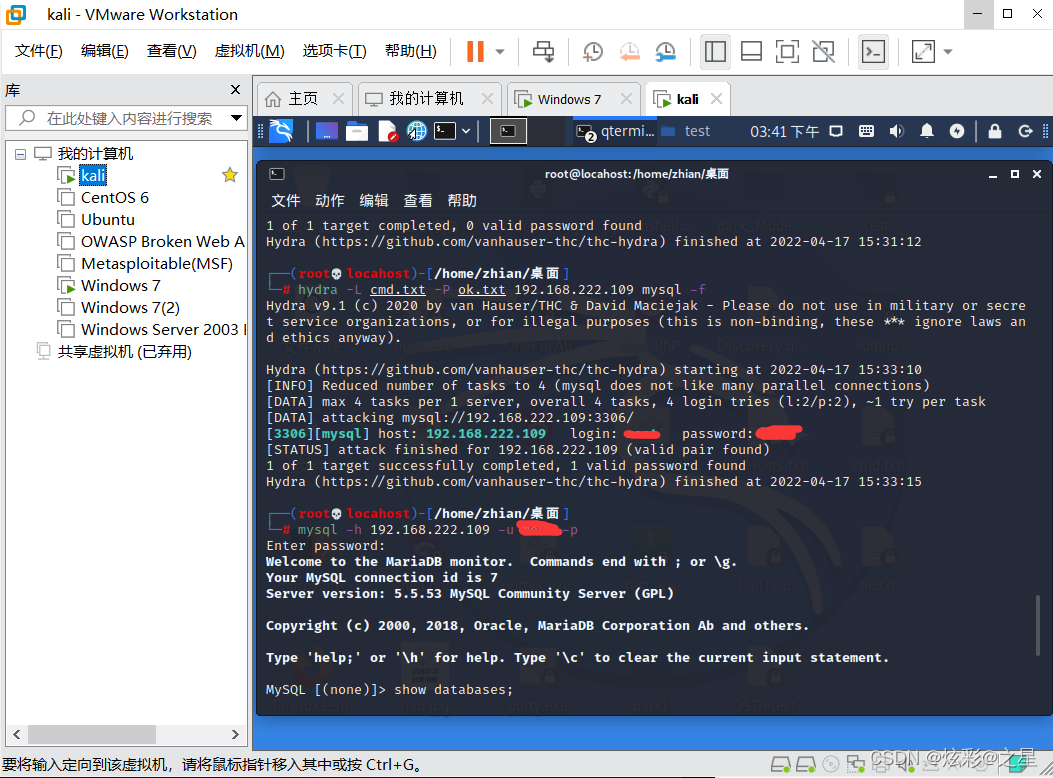Send Ctrl+Alt+Del to the virtual machine
Viewport: 1053px width, 778px height.
pyautogui.click(x=543, y=52)
